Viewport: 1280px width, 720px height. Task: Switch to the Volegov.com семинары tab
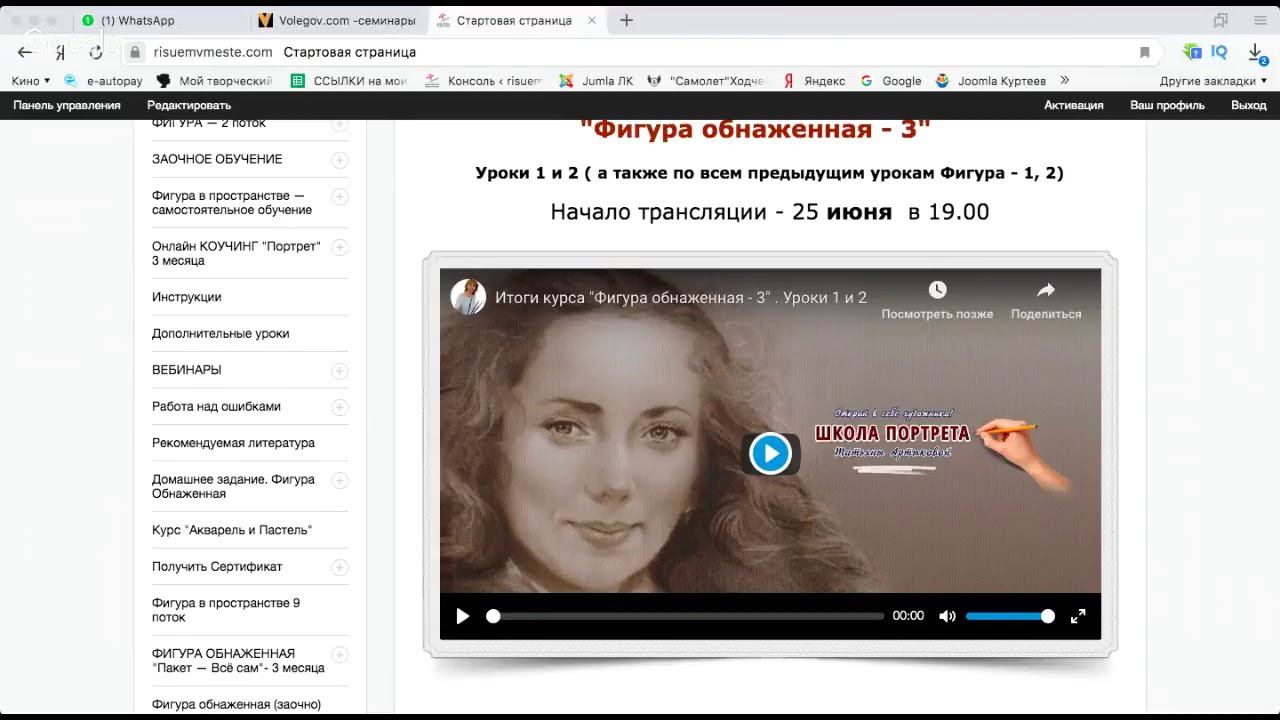pos(339,20)
